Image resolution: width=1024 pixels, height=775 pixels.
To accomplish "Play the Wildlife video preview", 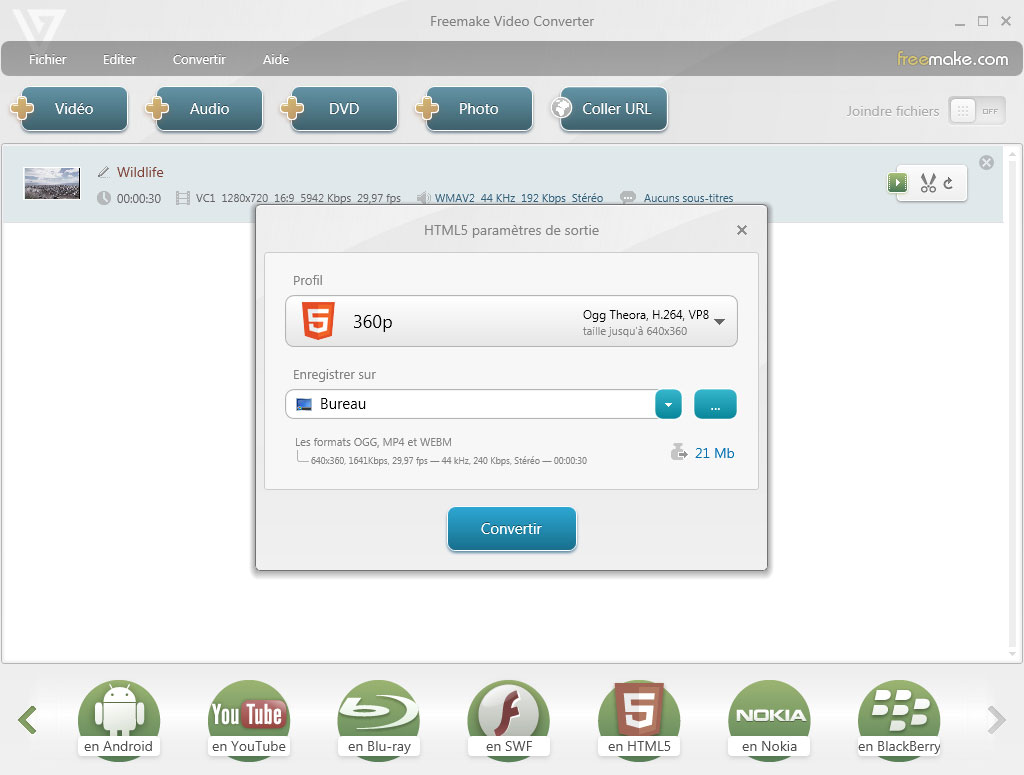I will click(x=897, y=183).
